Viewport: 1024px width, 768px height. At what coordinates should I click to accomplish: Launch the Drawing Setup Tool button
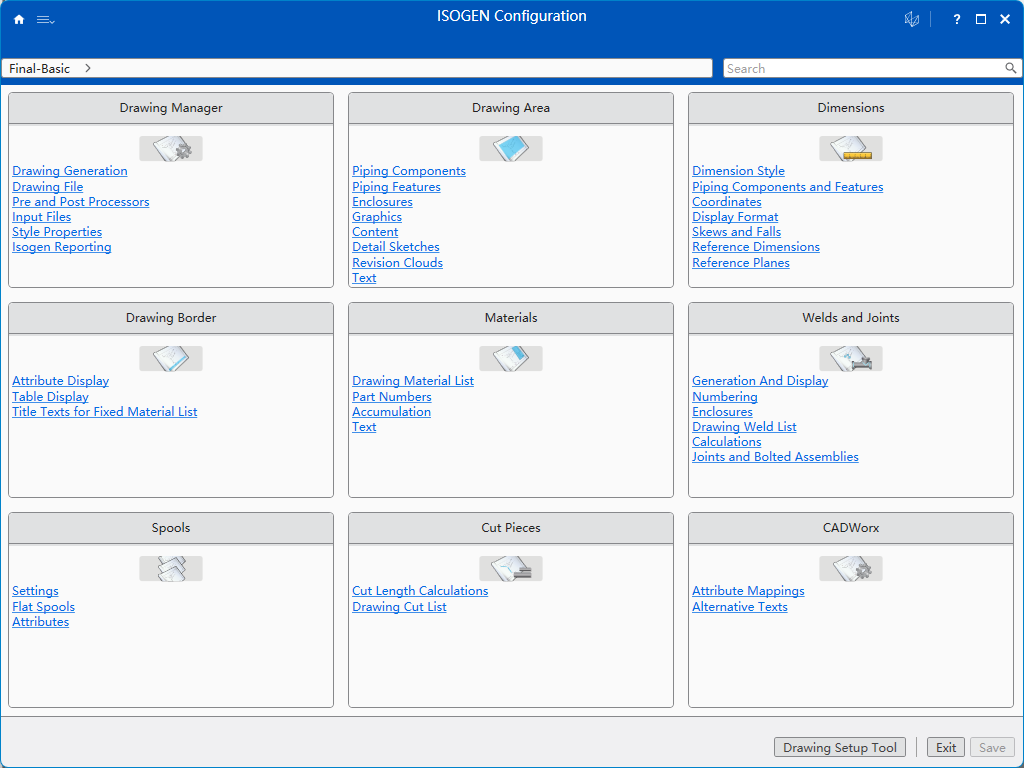click(x=840, y=747)
